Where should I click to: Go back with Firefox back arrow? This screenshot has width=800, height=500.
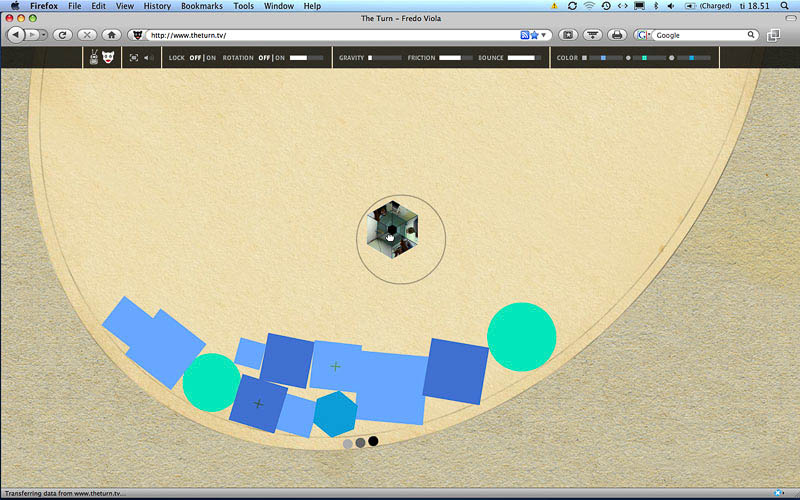point(16,35)
